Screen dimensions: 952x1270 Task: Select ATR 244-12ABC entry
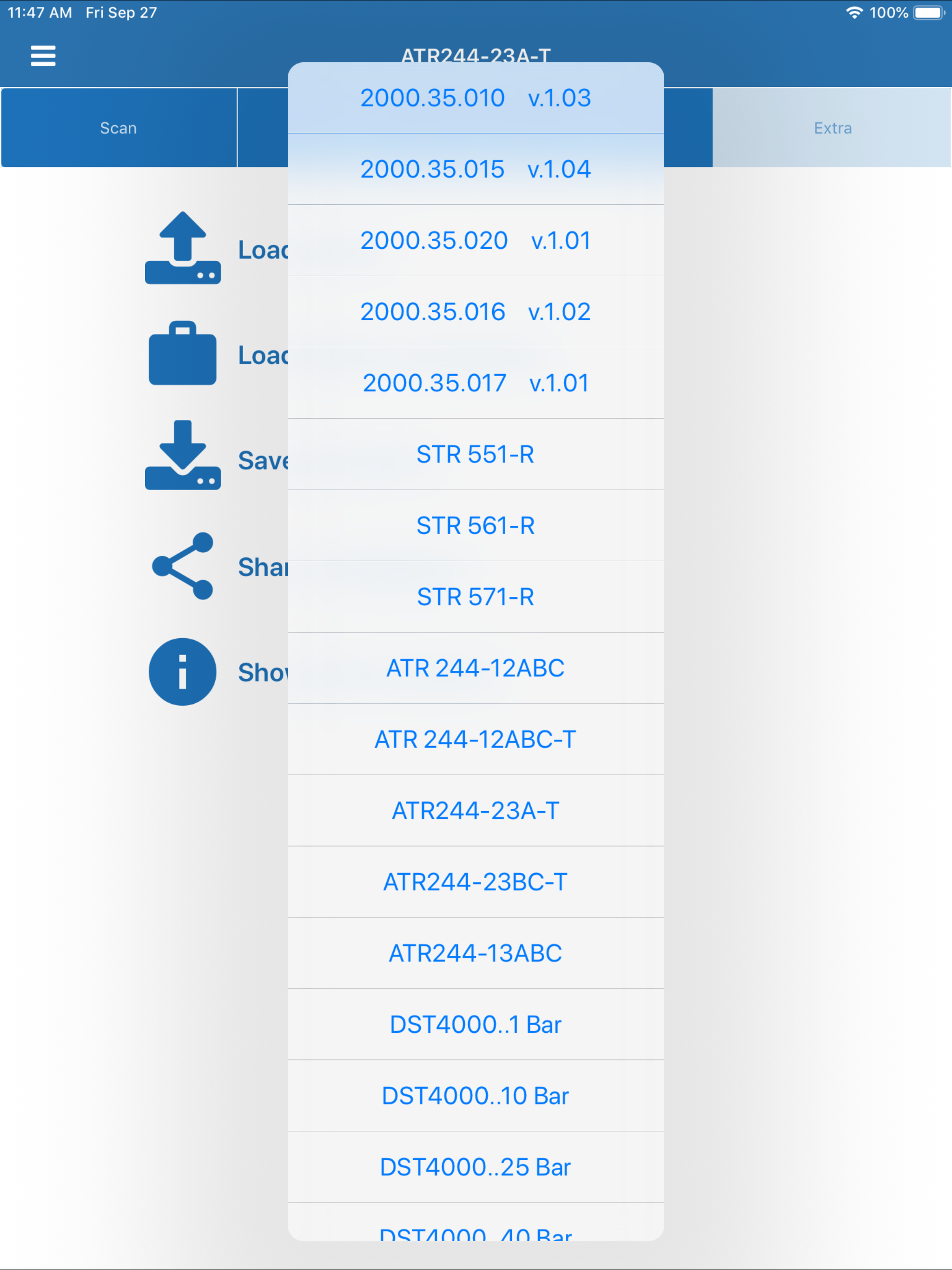(x=476, y=668)
